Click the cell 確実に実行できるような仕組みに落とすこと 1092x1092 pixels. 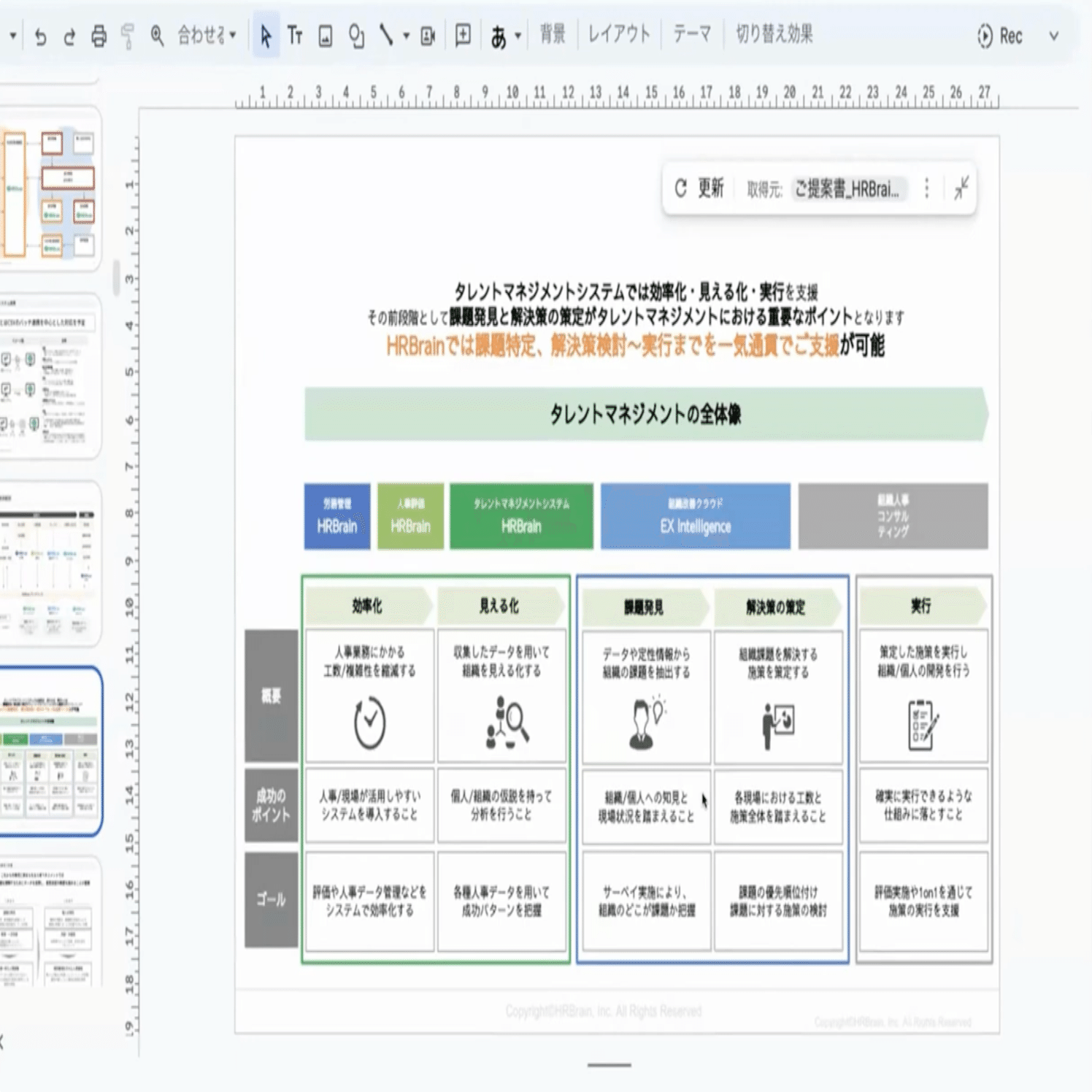coord(923,805)
